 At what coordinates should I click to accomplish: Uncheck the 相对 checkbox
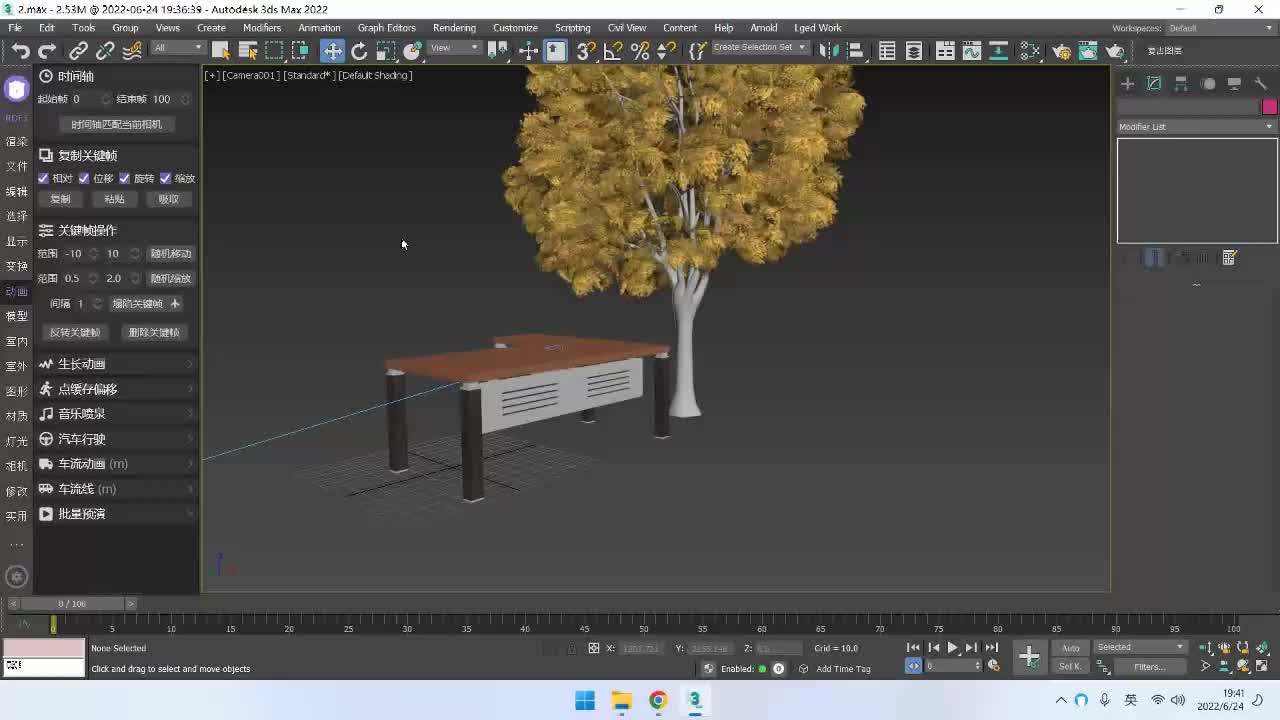point(43,178)
